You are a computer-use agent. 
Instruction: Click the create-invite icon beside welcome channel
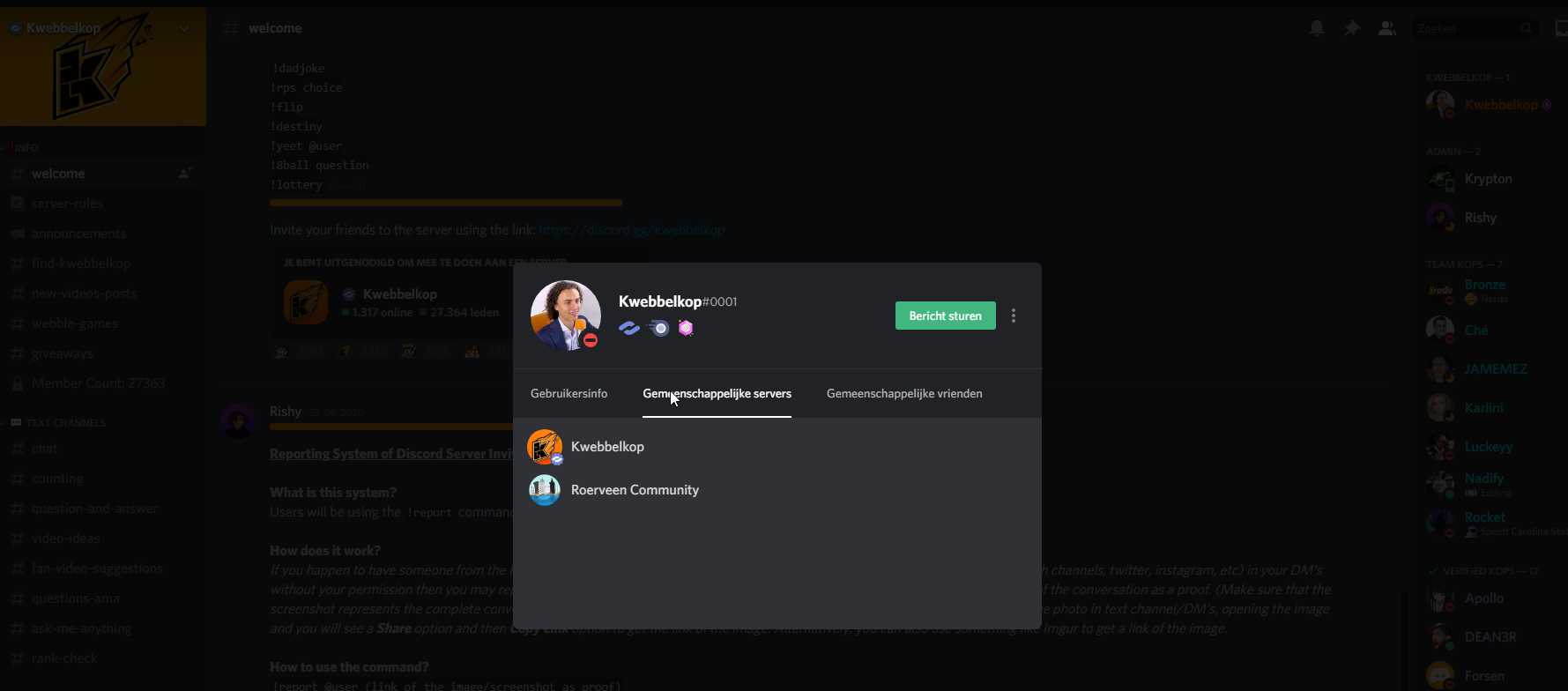click(x=185, y=174)
